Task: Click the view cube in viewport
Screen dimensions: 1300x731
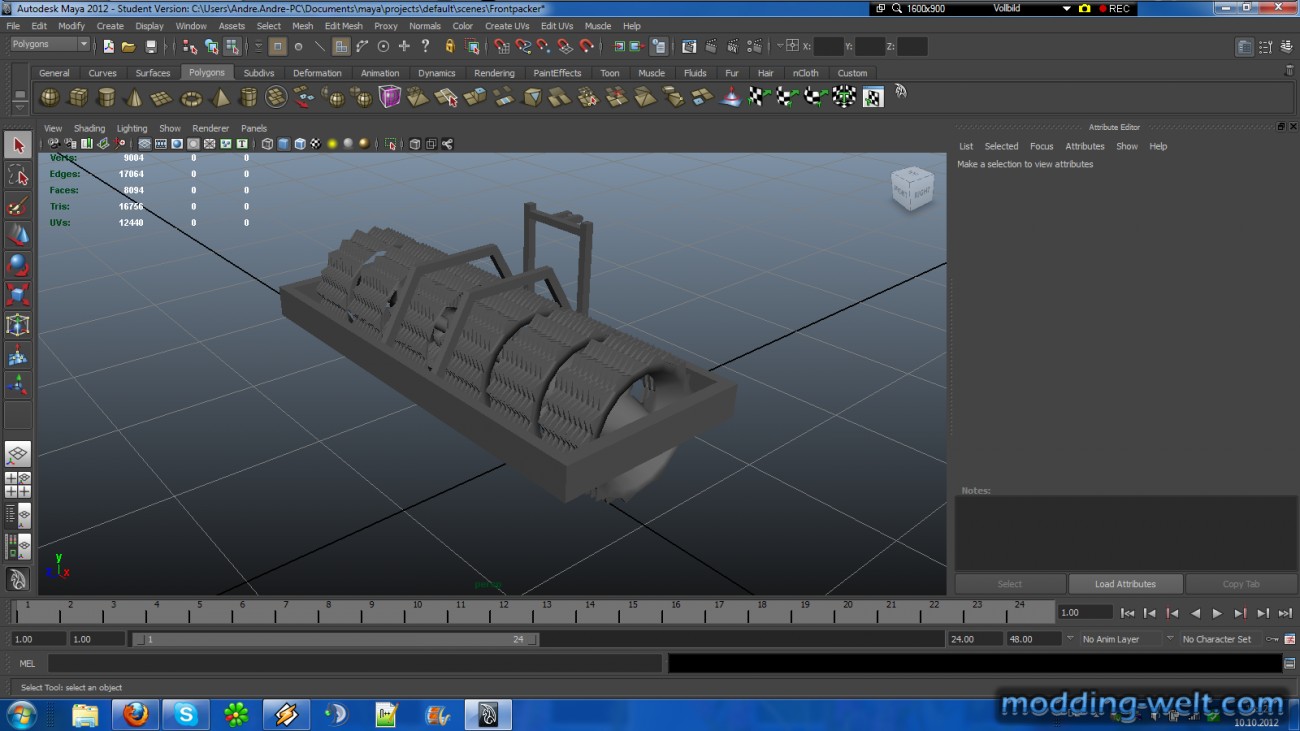Action: [912, 189]
